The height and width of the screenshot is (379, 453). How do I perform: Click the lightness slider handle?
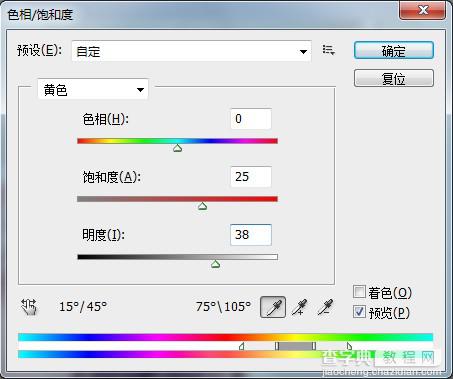coord(215,264)
